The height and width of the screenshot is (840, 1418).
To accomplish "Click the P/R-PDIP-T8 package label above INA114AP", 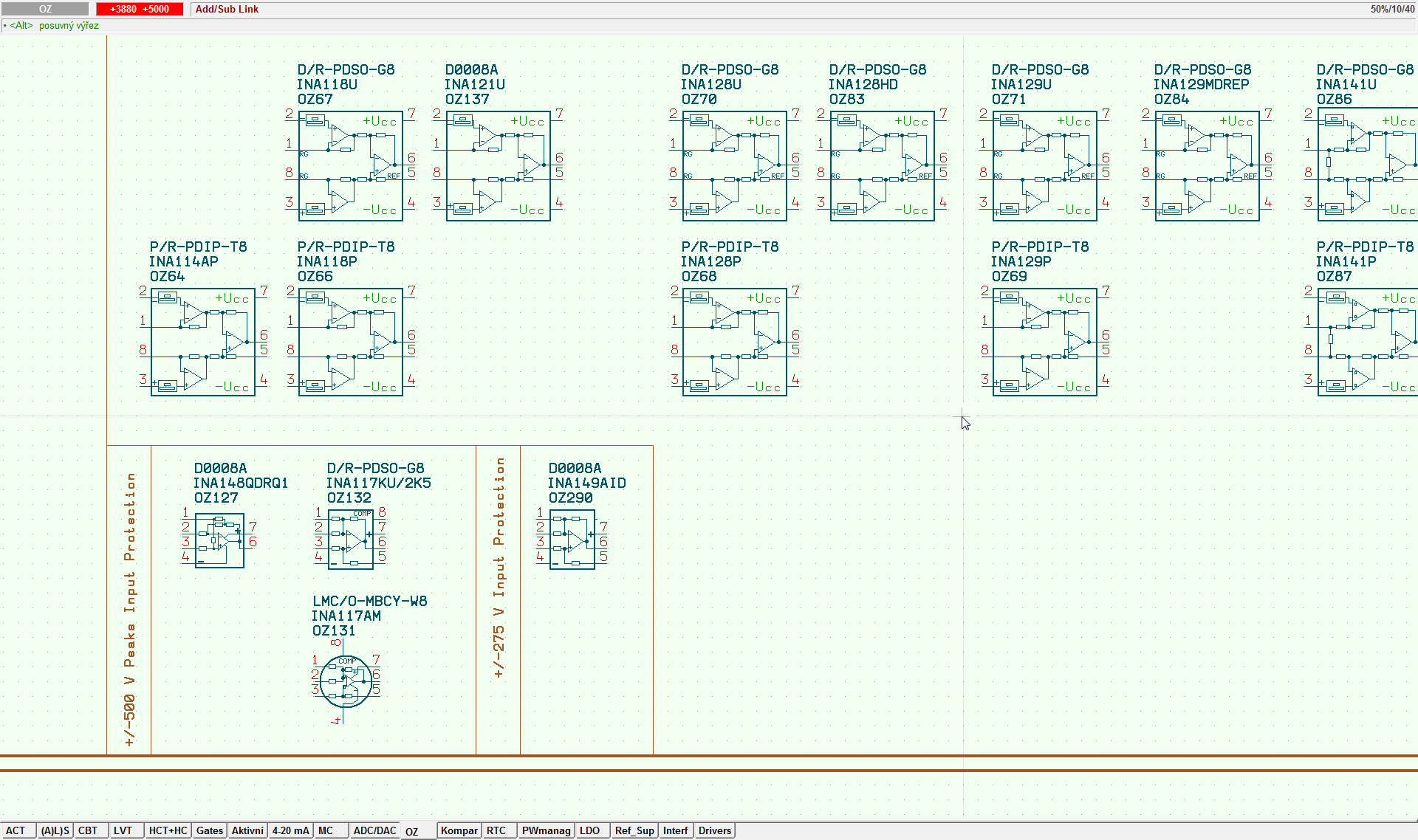I will pyautogui.click(x=198, y=247).
